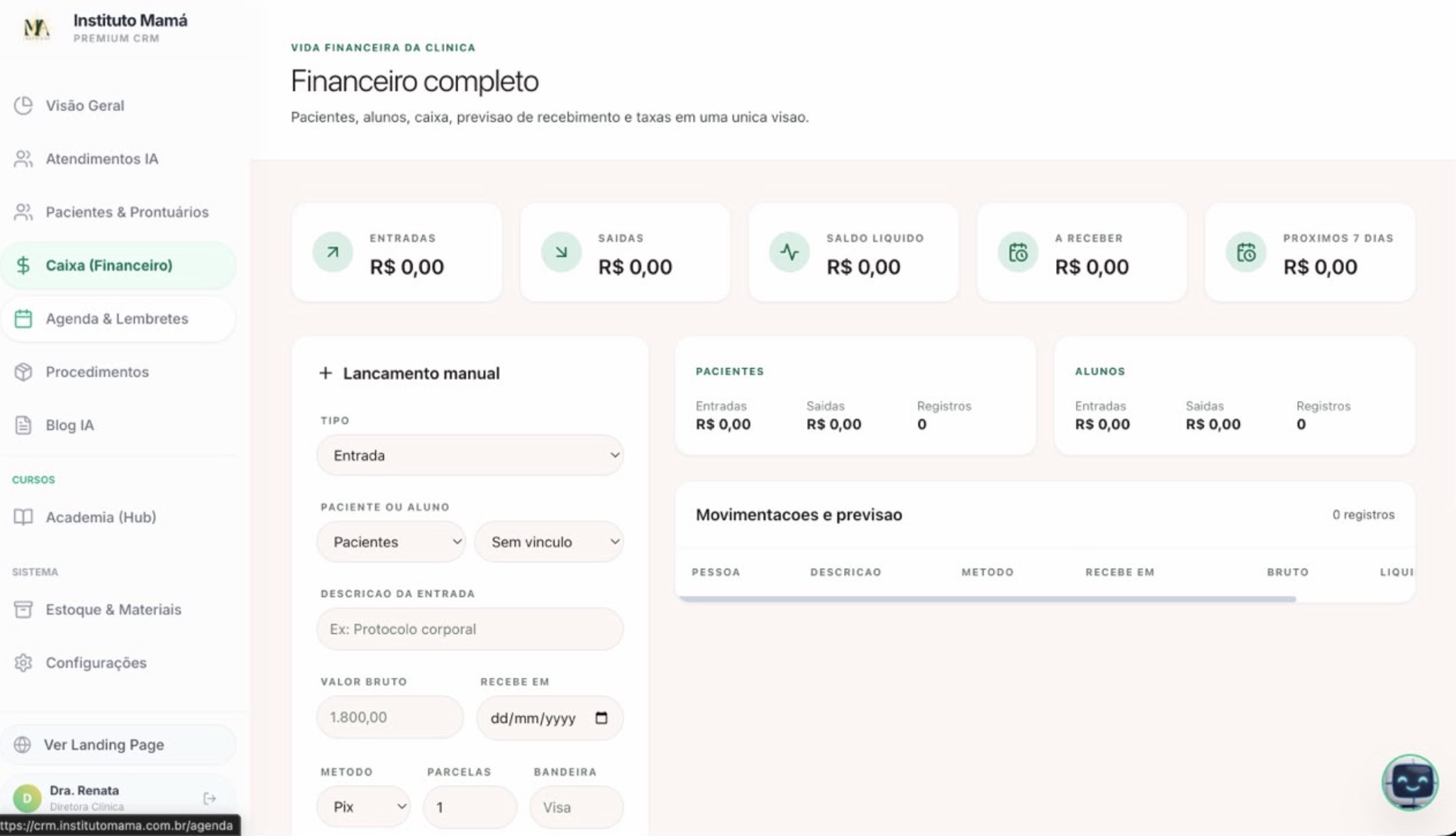Screen dimensions: 1456x836
Task: Click the PESSOA column header
Action: 716,572
